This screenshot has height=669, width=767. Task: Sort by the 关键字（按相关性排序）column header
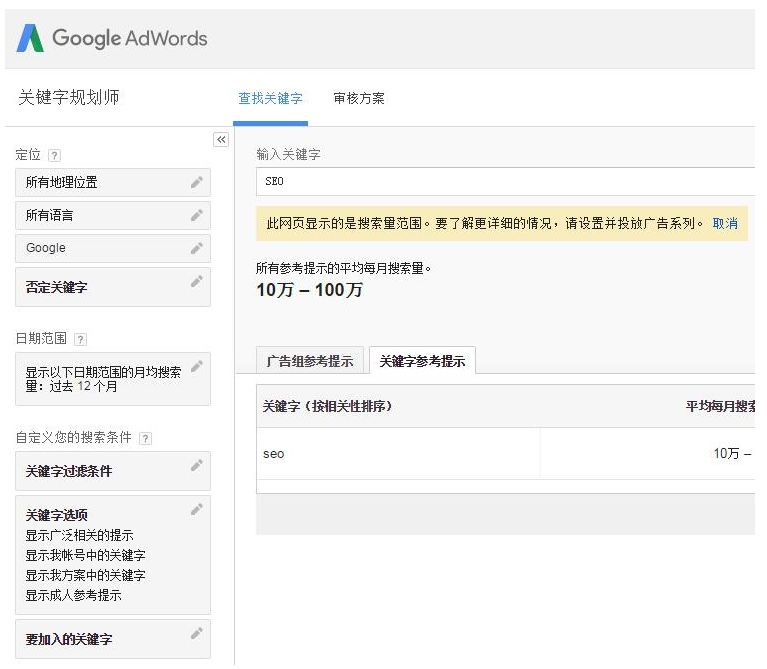327,406
